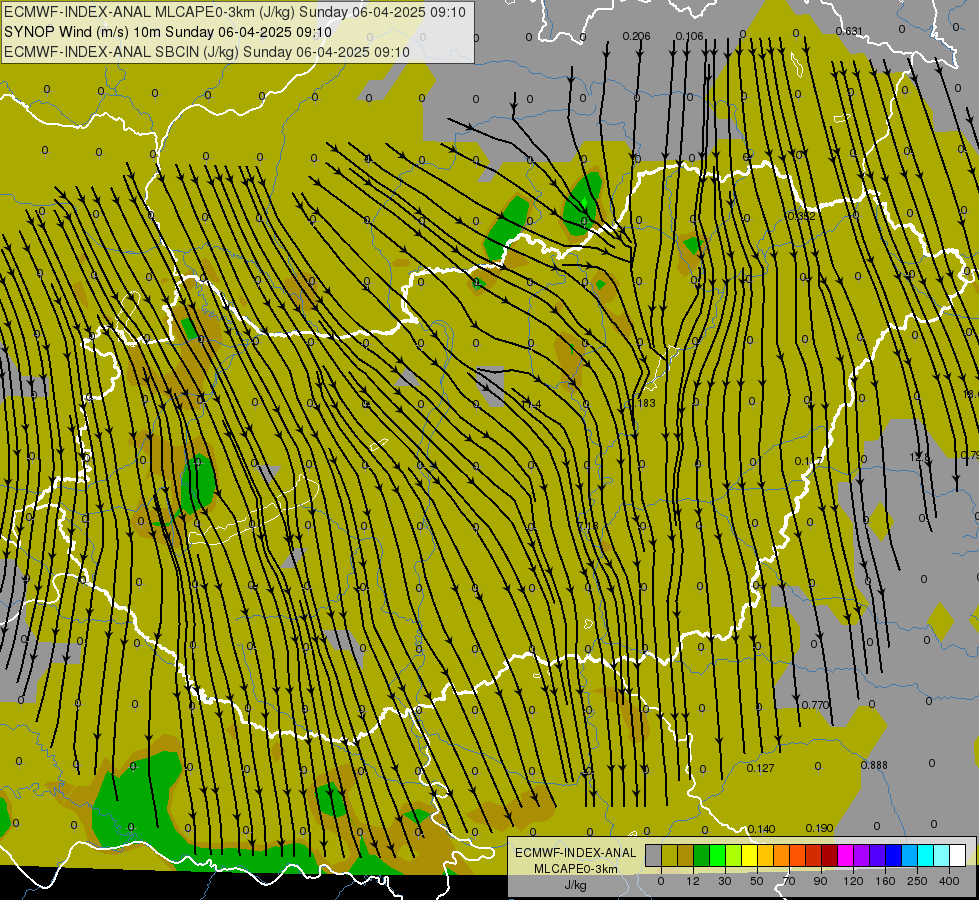Viewport: 979px width, 900px height.
Task: Click the map value 0.117
Action: (x=809, y=461)
